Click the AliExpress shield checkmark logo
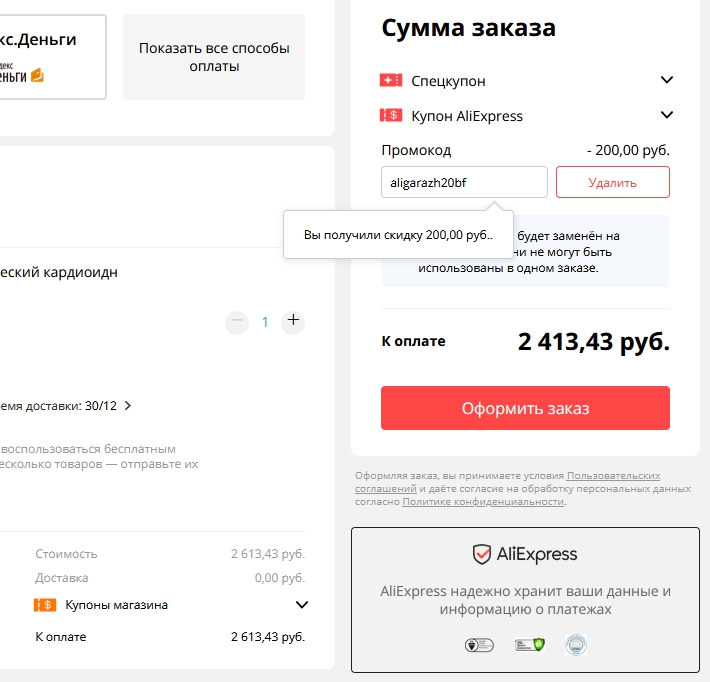Image resolution: width=710 pixels, height=682 pixels. pyautogui.click(x=482, y=554)
